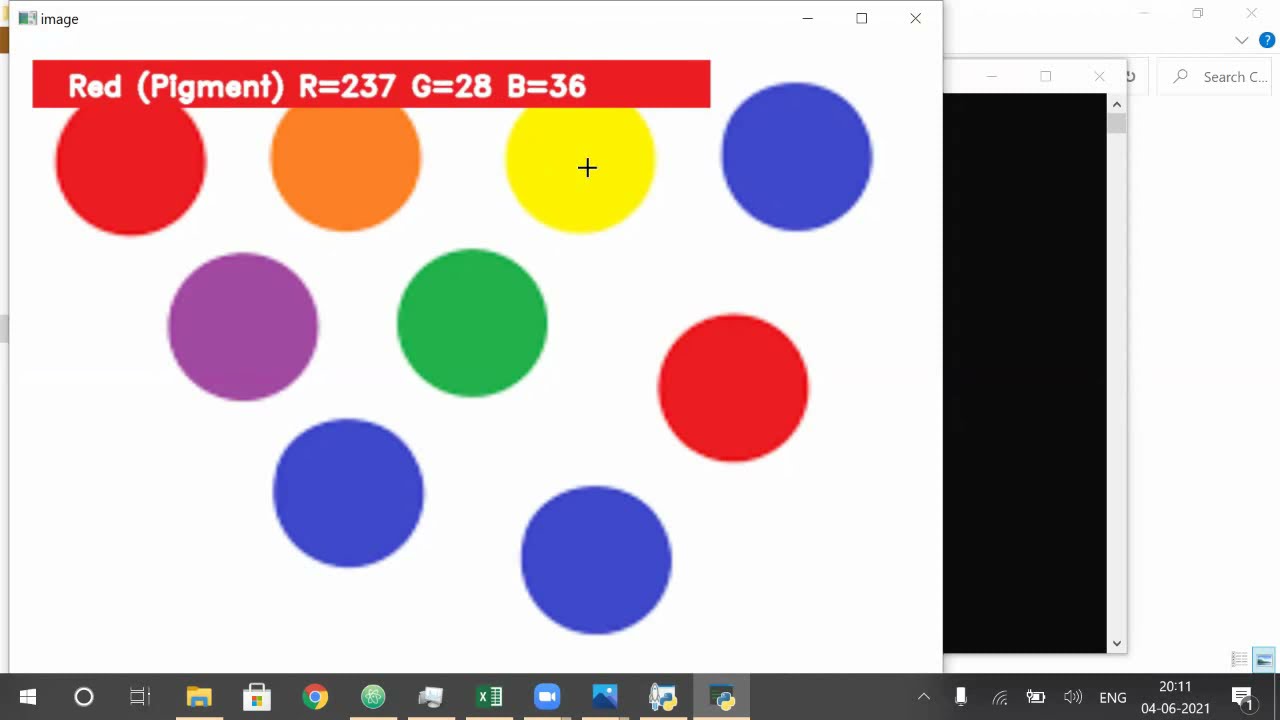
Task: Click the green circle in the image
Action: [472, 323]
